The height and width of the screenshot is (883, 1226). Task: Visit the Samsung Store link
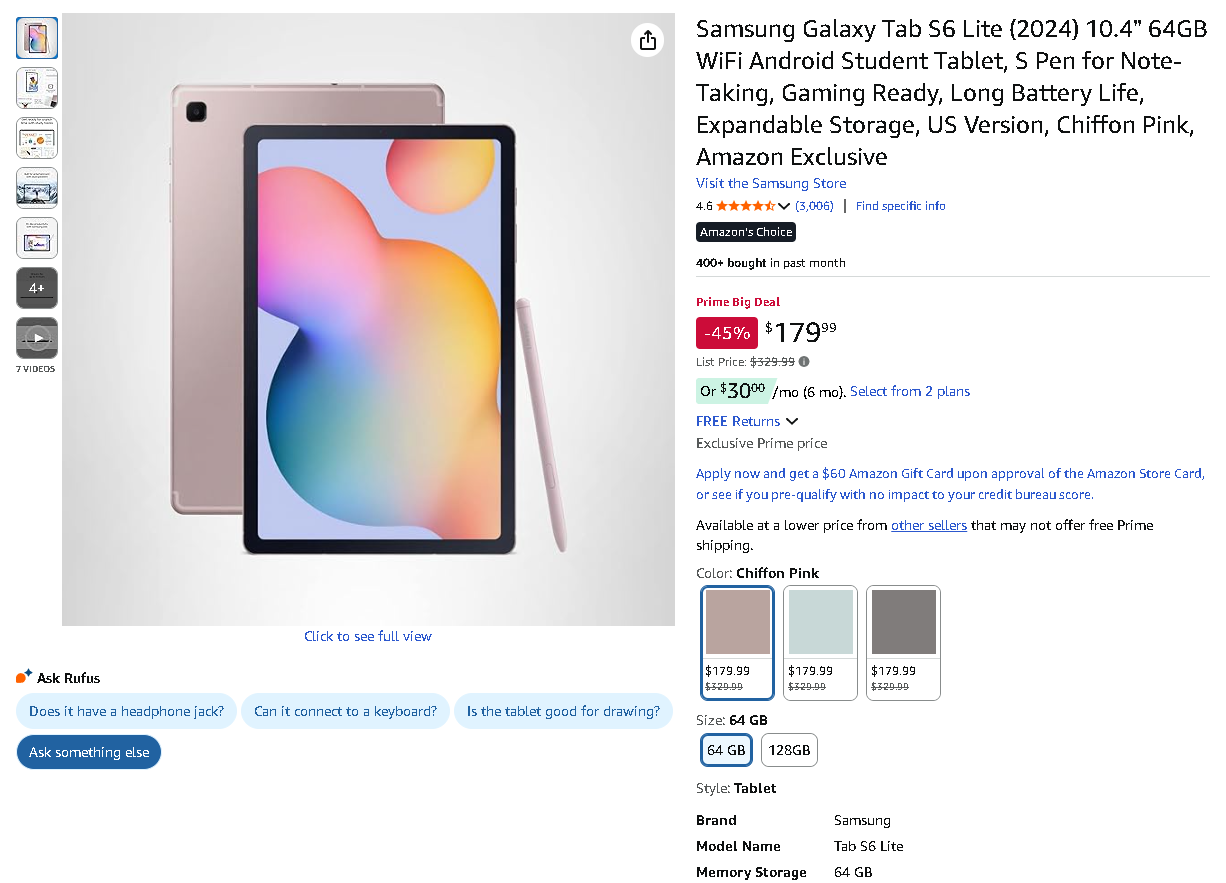tap(770, 183)
